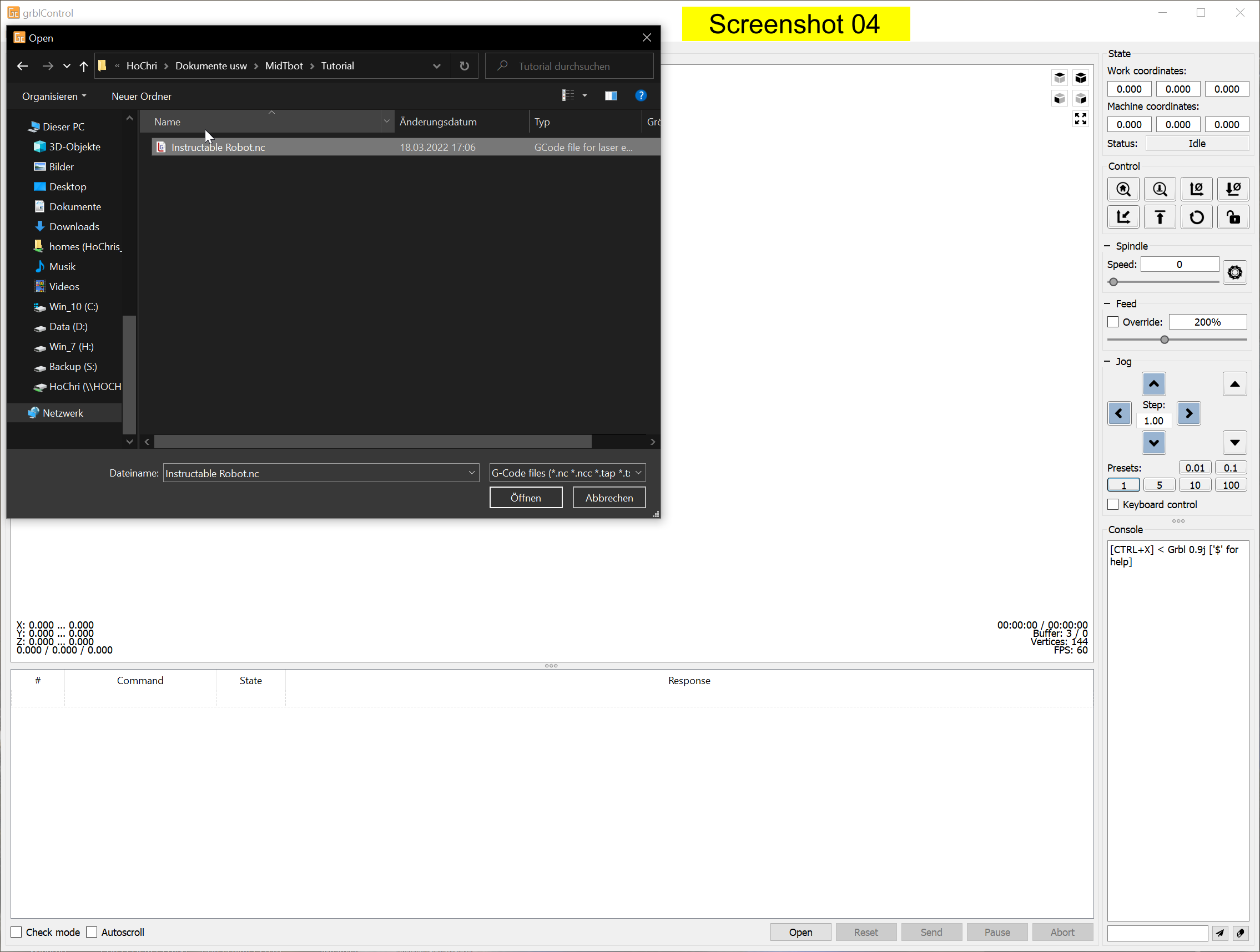Screen dimensions: 1260x952
Task: Click the Home icon in Control panel
Action: coord(1123,189)
